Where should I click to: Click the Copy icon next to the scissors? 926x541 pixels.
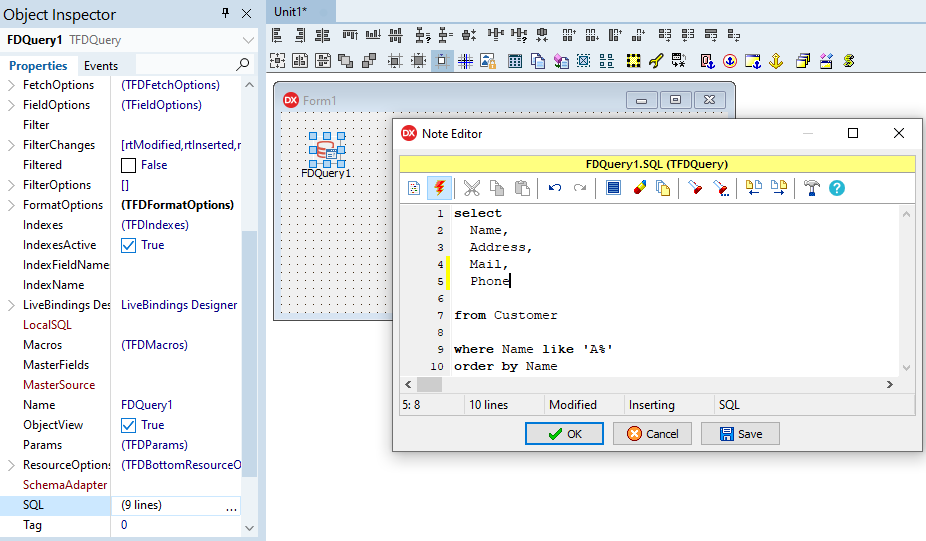497,188
